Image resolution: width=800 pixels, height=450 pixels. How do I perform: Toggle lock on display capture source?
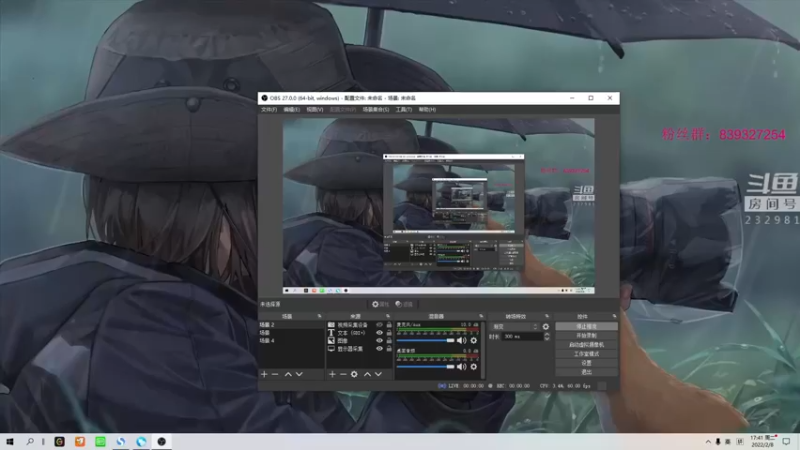389,348
